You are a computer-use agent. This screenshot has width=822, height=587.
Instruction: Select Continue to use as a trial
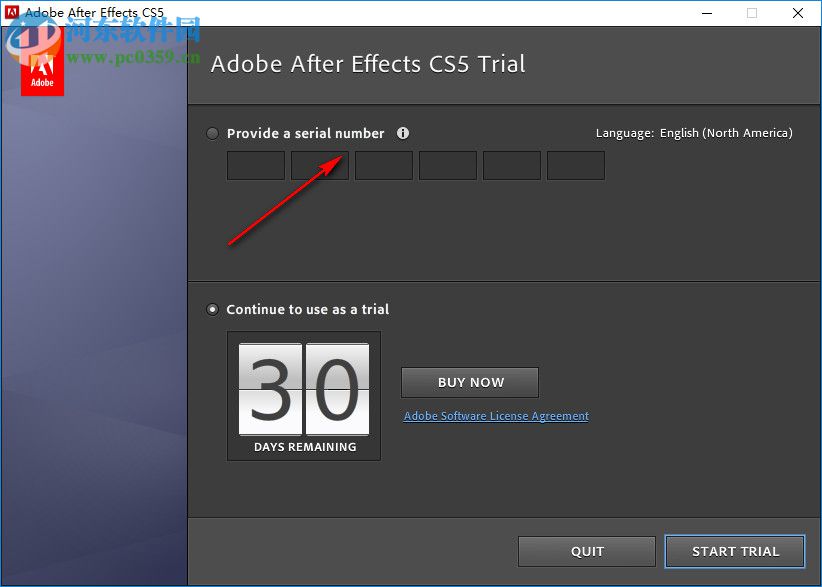coord(211,309)
